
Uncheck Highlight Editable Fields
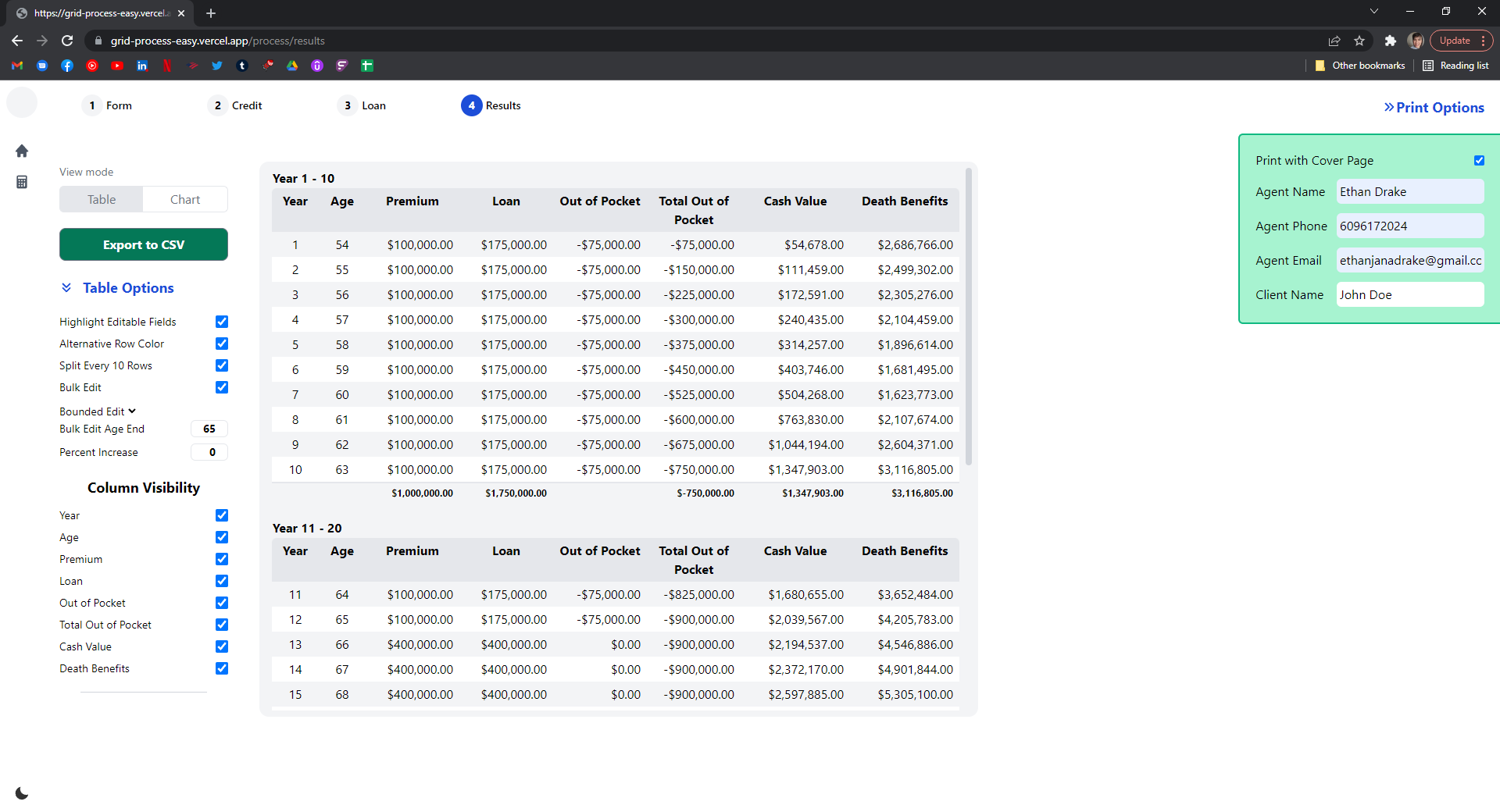222,322
